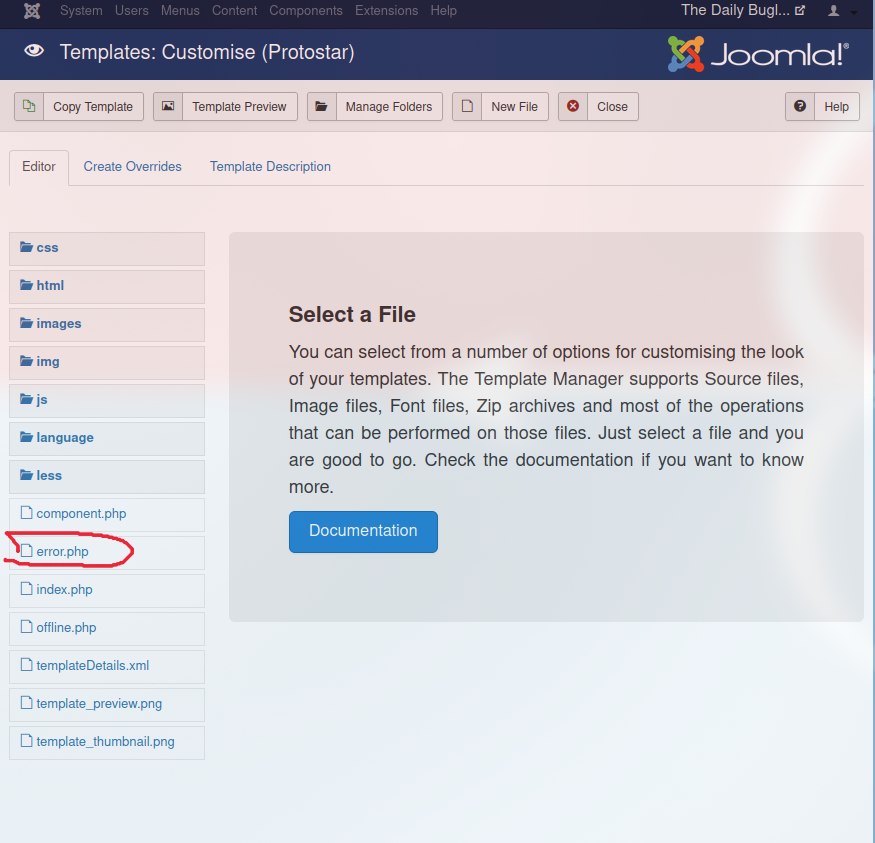Click the Template Preview image icon
Screen dimensions: 875x843
168,106
